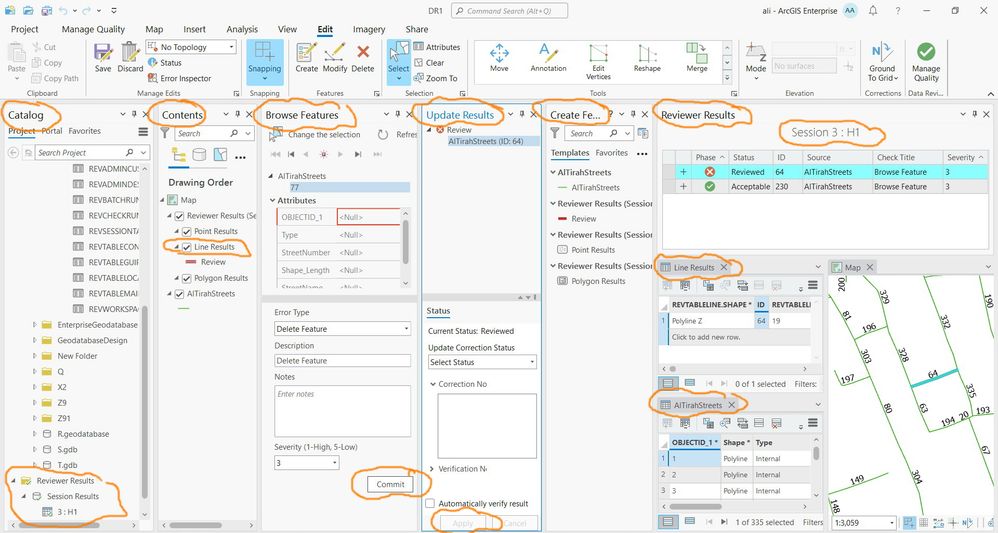Choose the Edit Vertices tool
Image resolution: width=998 pixels, height=533 pixels.
click(598, 61)
